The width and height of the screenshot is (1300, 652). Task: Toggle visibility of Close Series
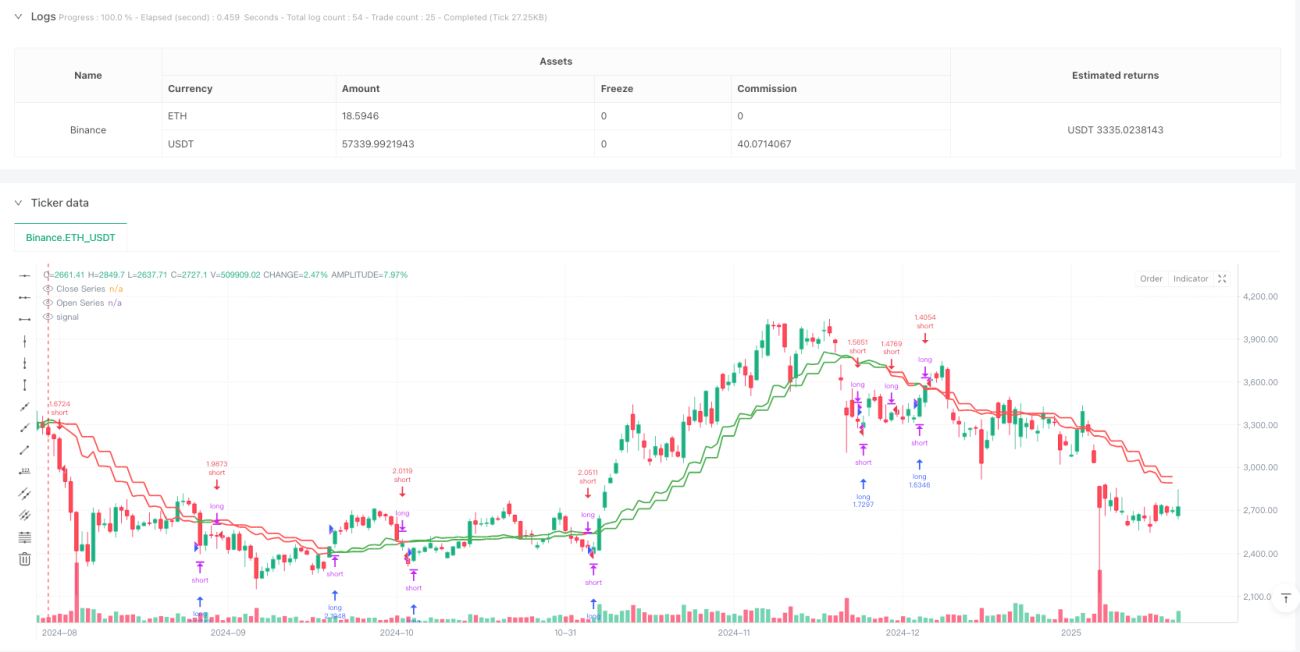48,289
